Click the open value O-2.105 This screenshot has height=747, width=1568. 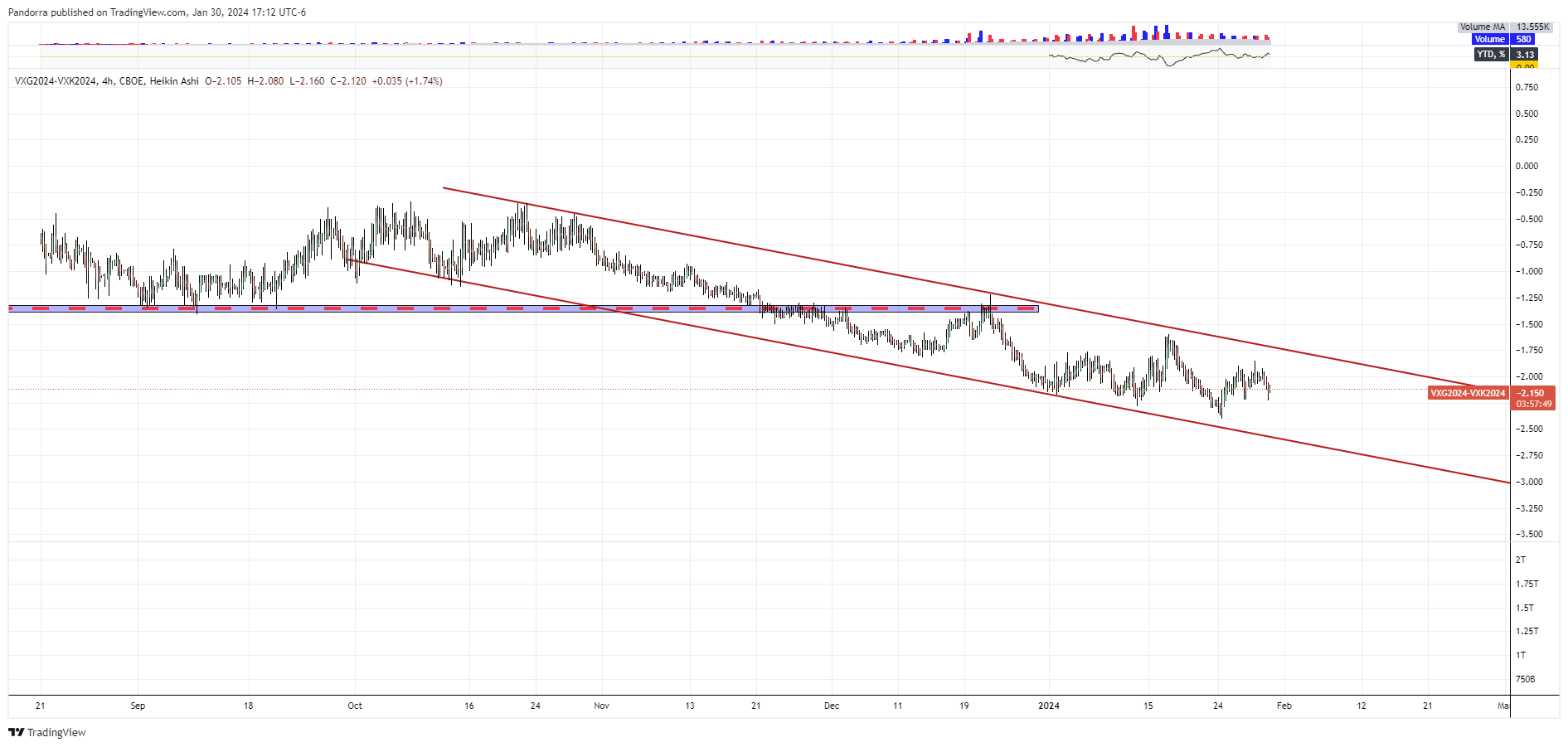(224, 81)
